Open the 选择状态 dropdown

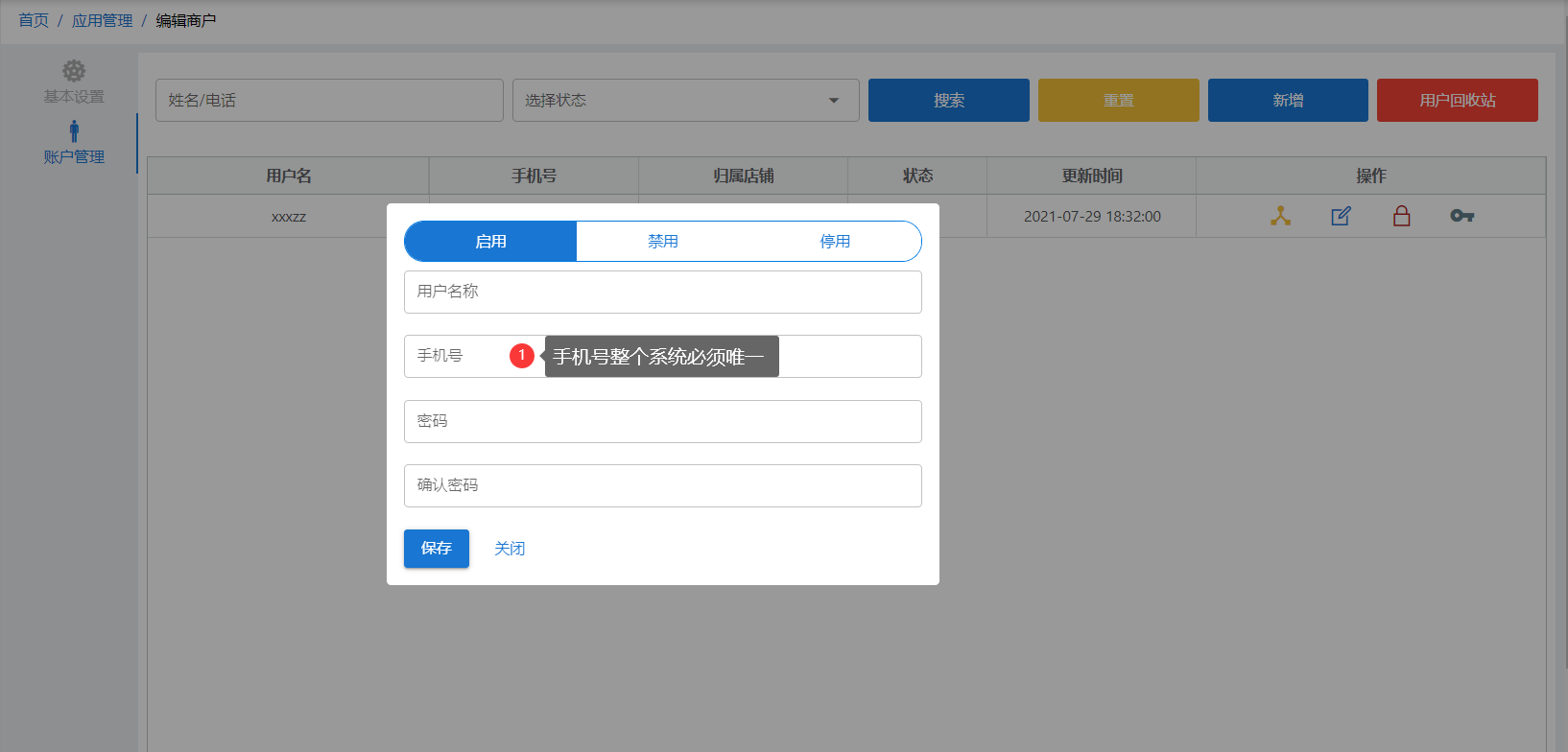click(686, 100)
